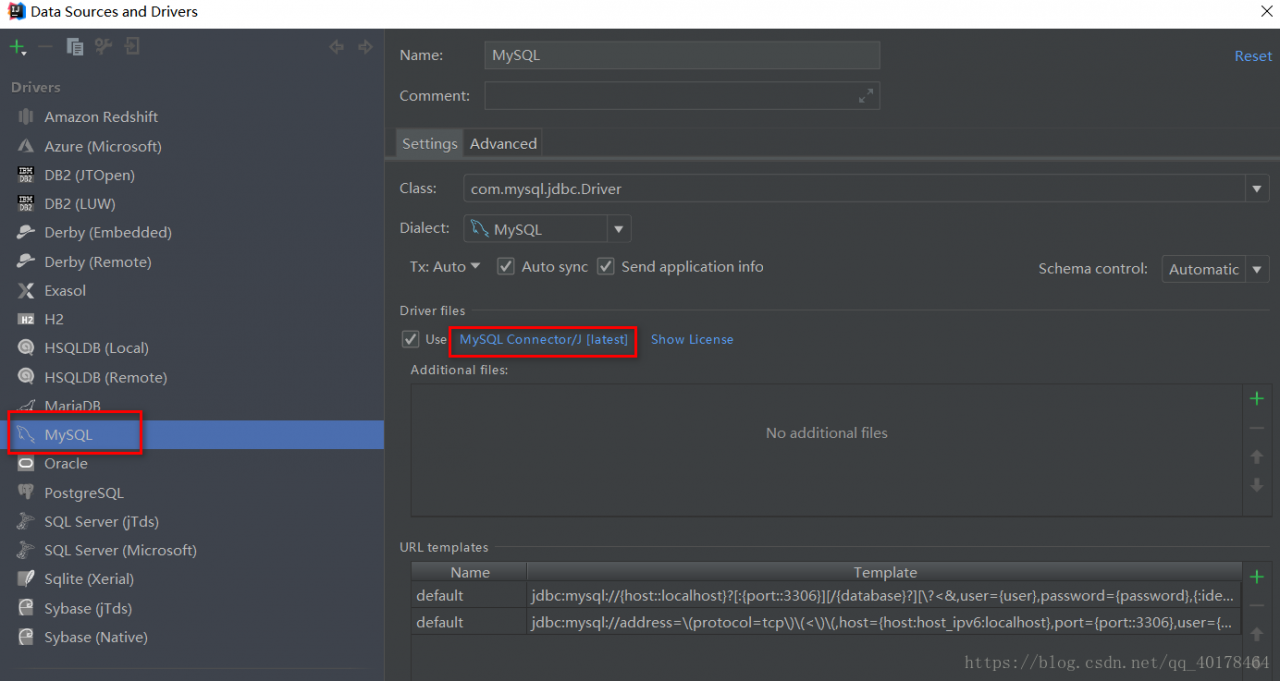Toggle the Send application info checkbox
1280x681 pixels.
pyautogui.click(x=605, y=267)
